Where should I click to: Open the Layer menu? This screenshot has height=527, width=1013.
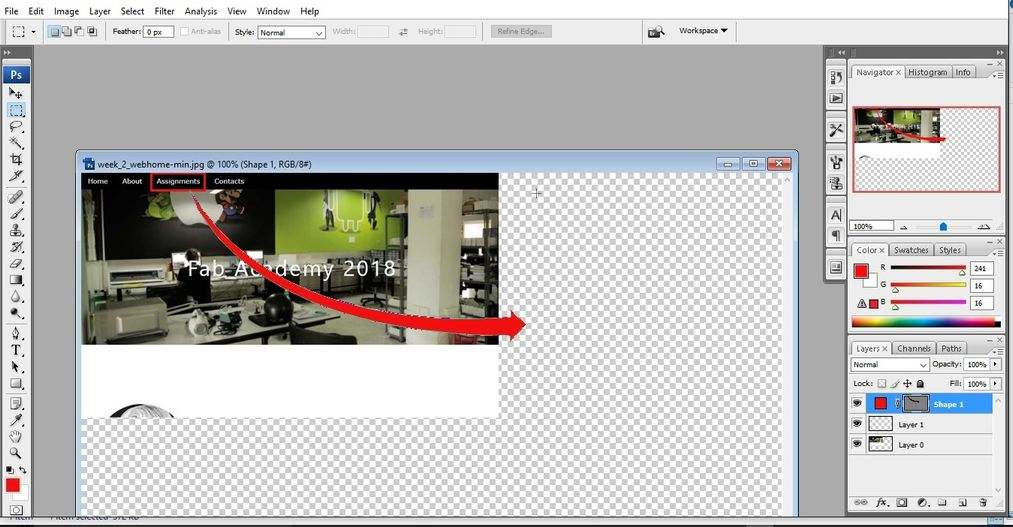[x=99, y=11]
